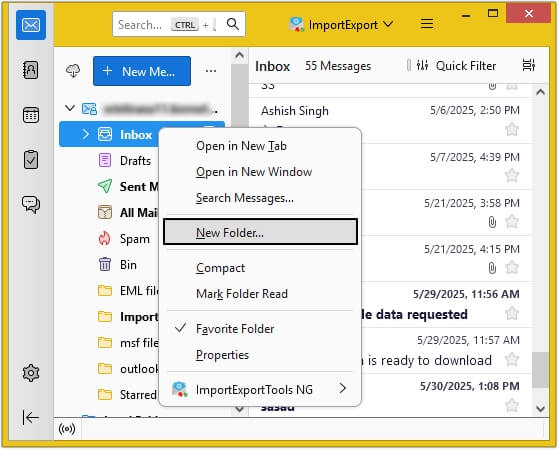
Task: Select New Folder... from context menu
Action: coord(260,232)
